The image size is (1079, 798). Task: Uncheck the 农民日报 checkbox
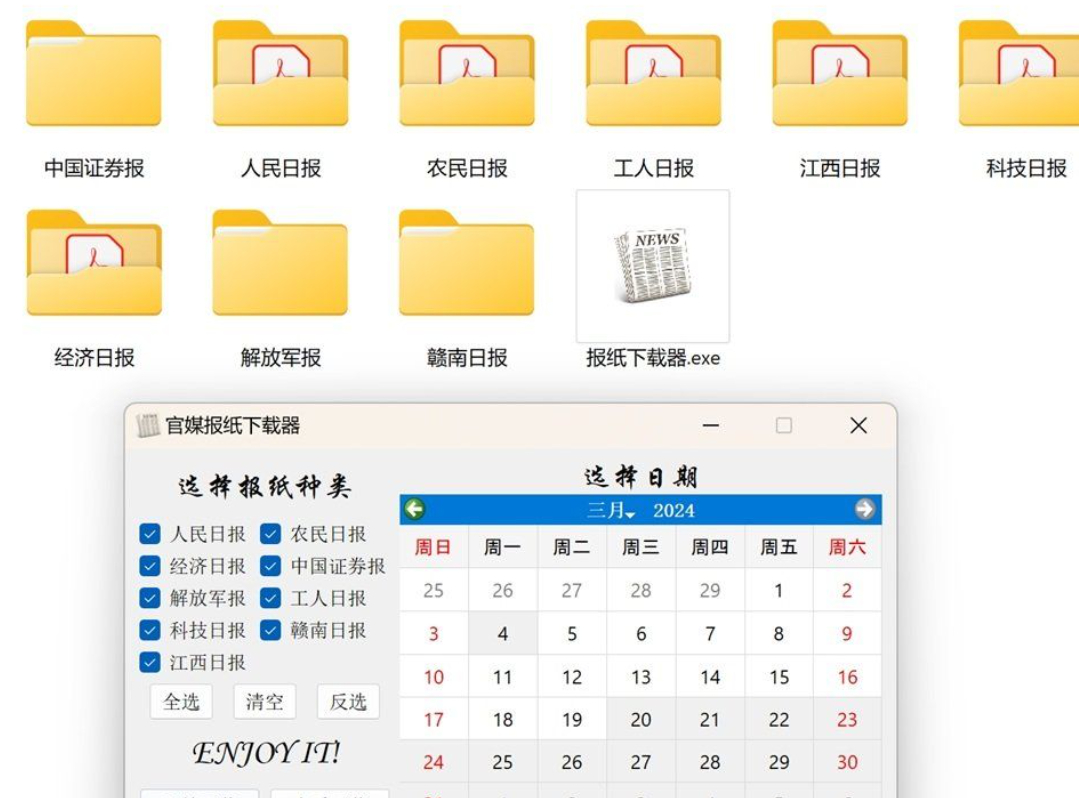point(270,534)
